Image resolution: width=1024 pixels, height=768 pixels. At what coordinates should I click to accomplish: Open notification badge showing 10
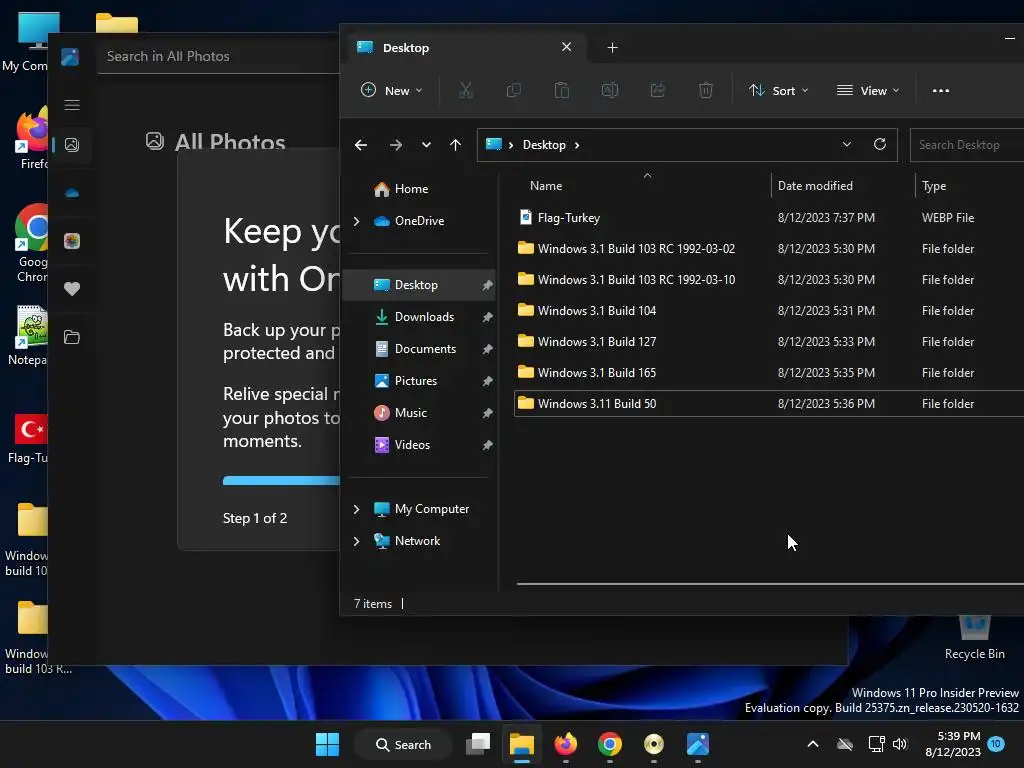[996, 744]
